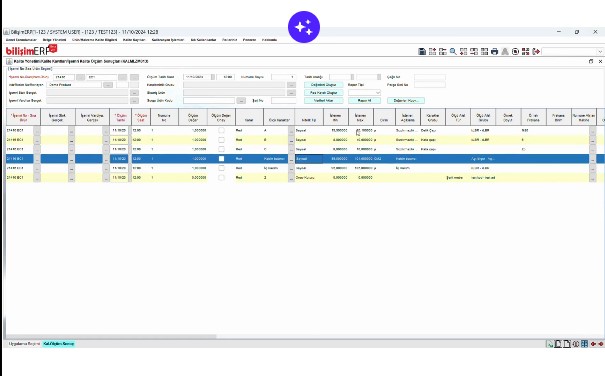Click into the Seri No input field
605x376 pixels.
(x=284, y=100)
